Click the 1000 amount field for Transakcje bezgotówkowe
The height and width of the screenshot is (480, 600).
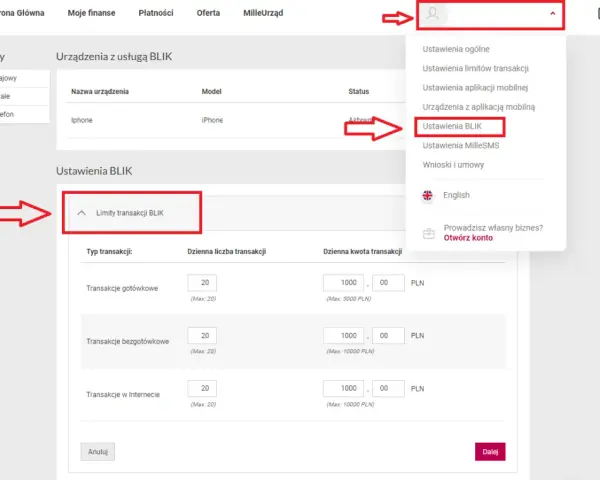(343, 336)
